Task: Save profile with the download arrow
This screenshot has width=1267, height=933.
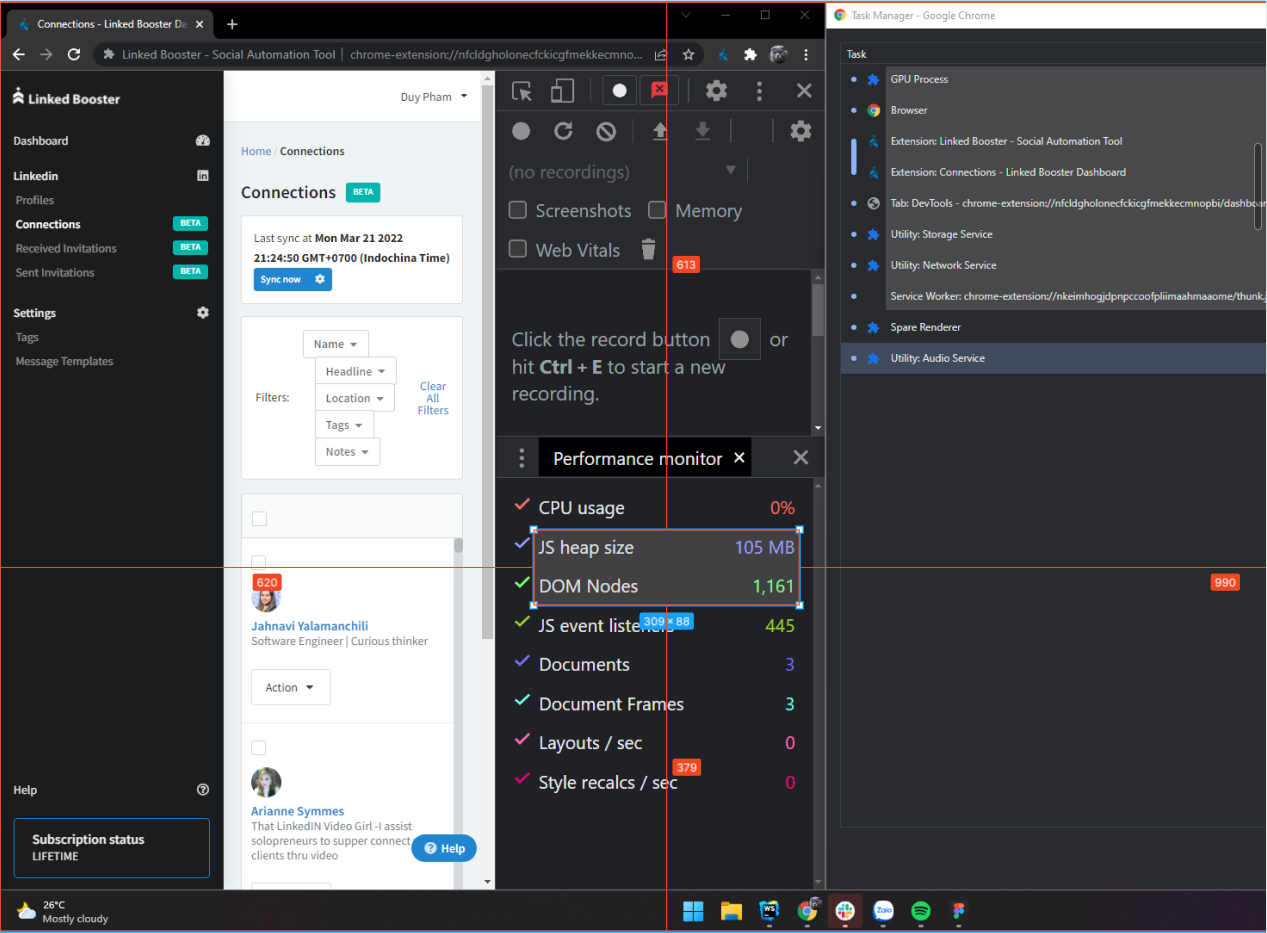Action: point(703,131)
